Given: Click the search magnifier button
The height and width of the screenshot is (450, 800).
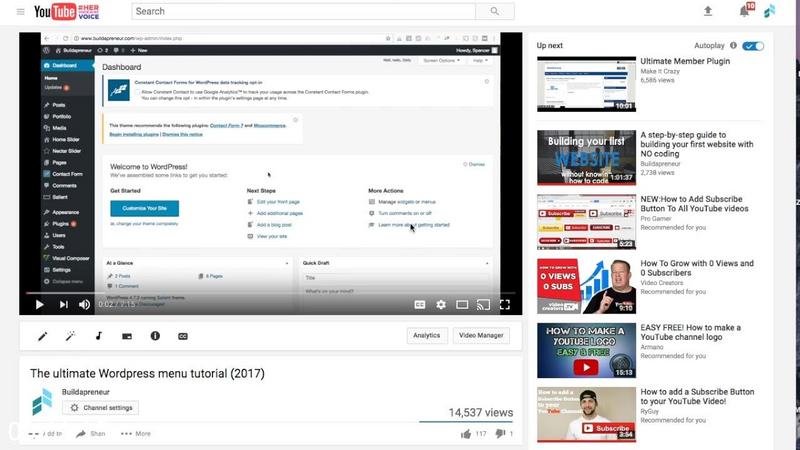Looking at the screenshot, I should pos(494,11).
